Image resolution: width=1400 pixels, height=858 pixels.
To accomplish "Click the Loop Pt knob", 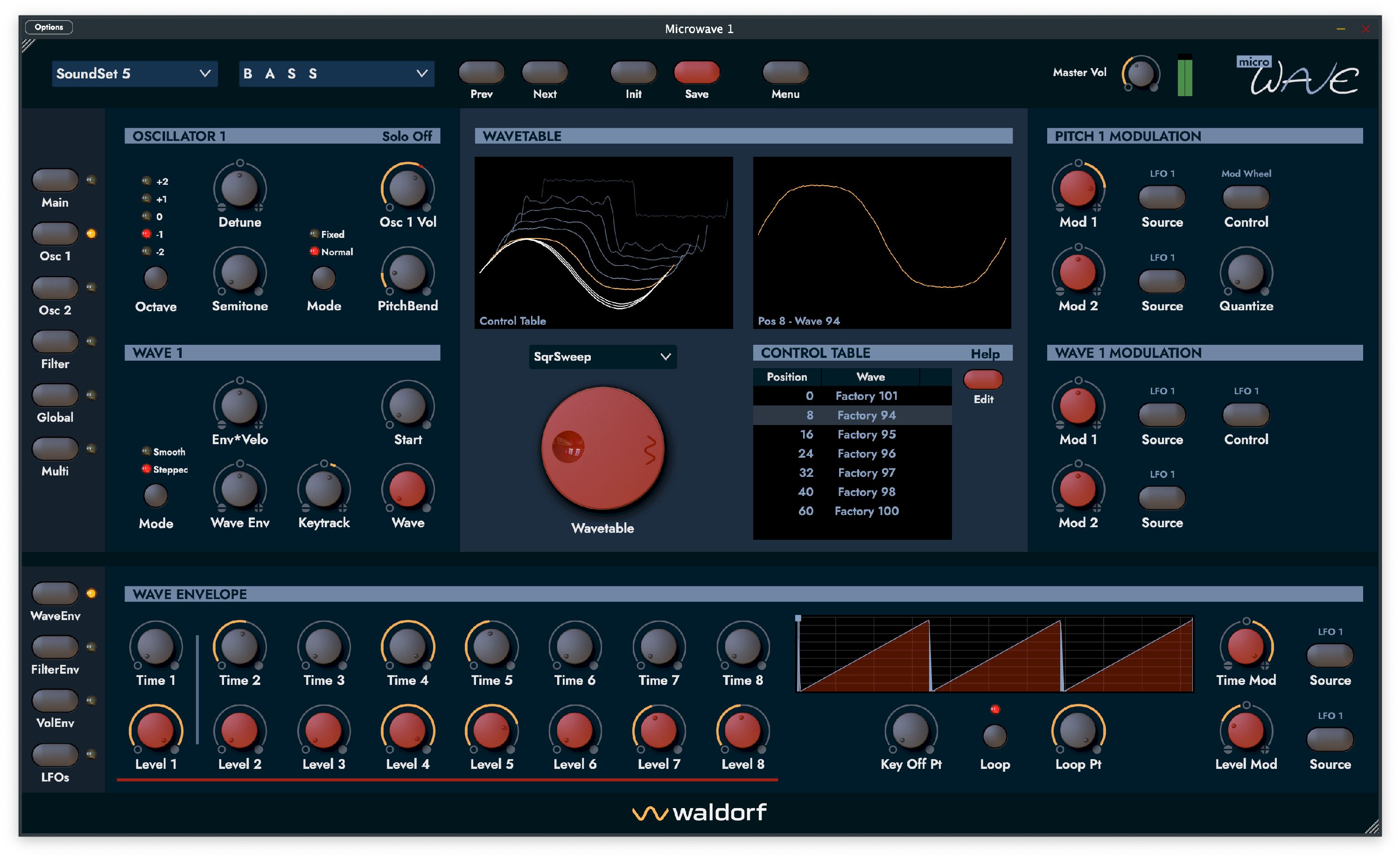I will (x=1078, y=731).
